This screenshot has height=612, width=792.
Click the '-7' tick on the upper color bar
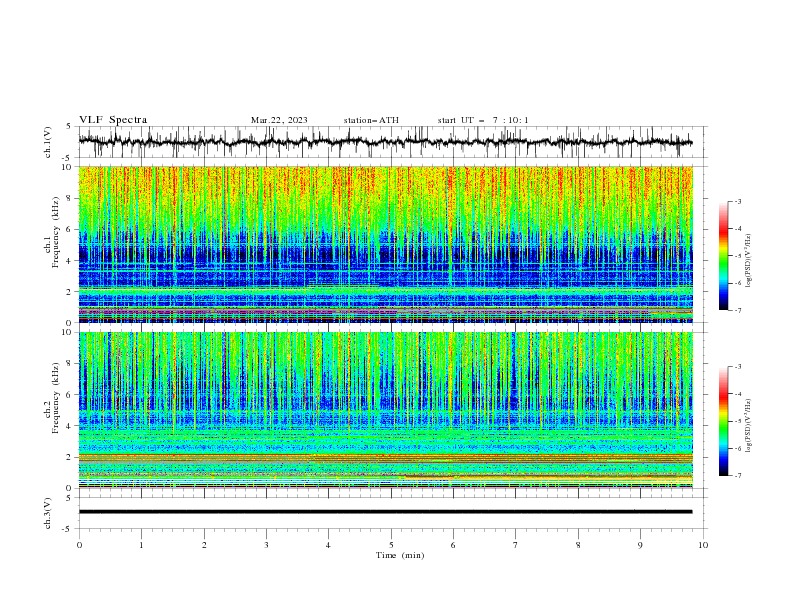click(x=738, y=311)
